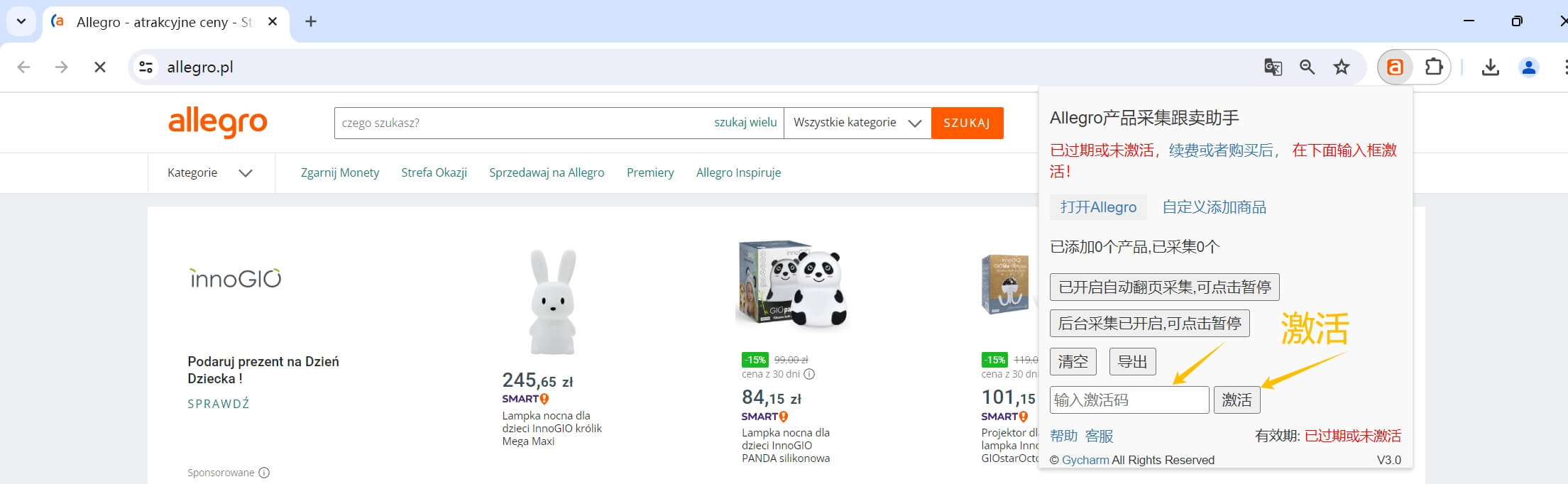Click the 自定义添加商品 link
Screen dimensions: 1568x484
click(x=1214, y=207)
